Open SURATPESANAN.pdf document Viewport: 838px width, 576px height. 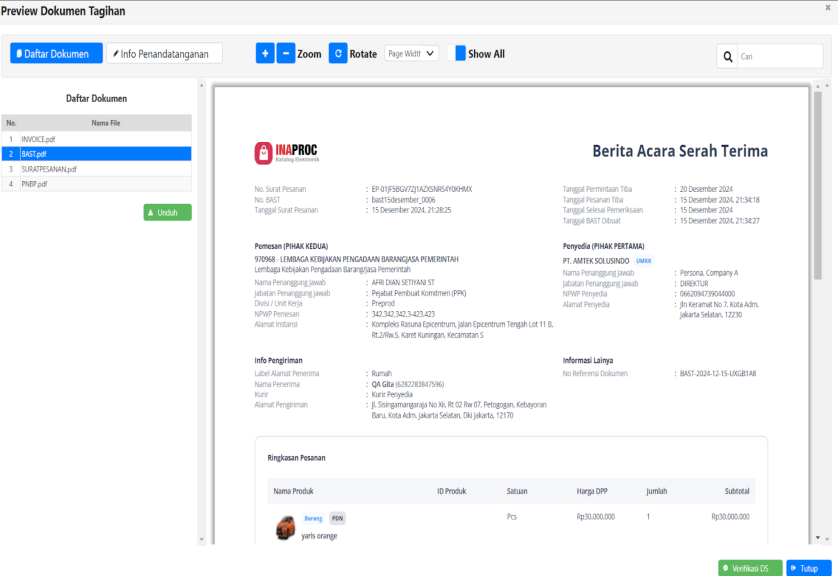(49, 169)
